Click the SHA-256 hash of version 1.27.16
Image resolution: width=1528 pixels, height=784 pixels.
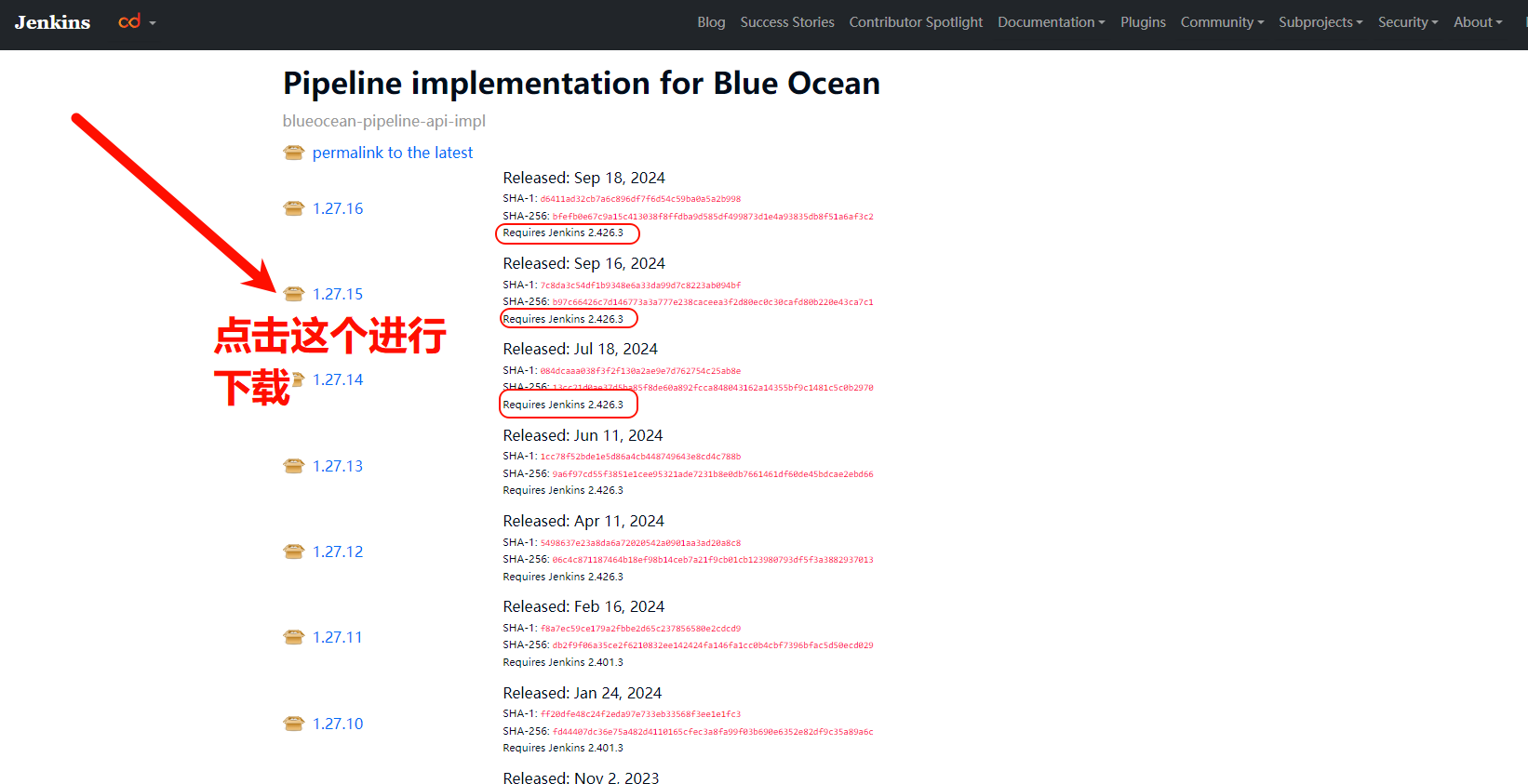coord(713,217)
